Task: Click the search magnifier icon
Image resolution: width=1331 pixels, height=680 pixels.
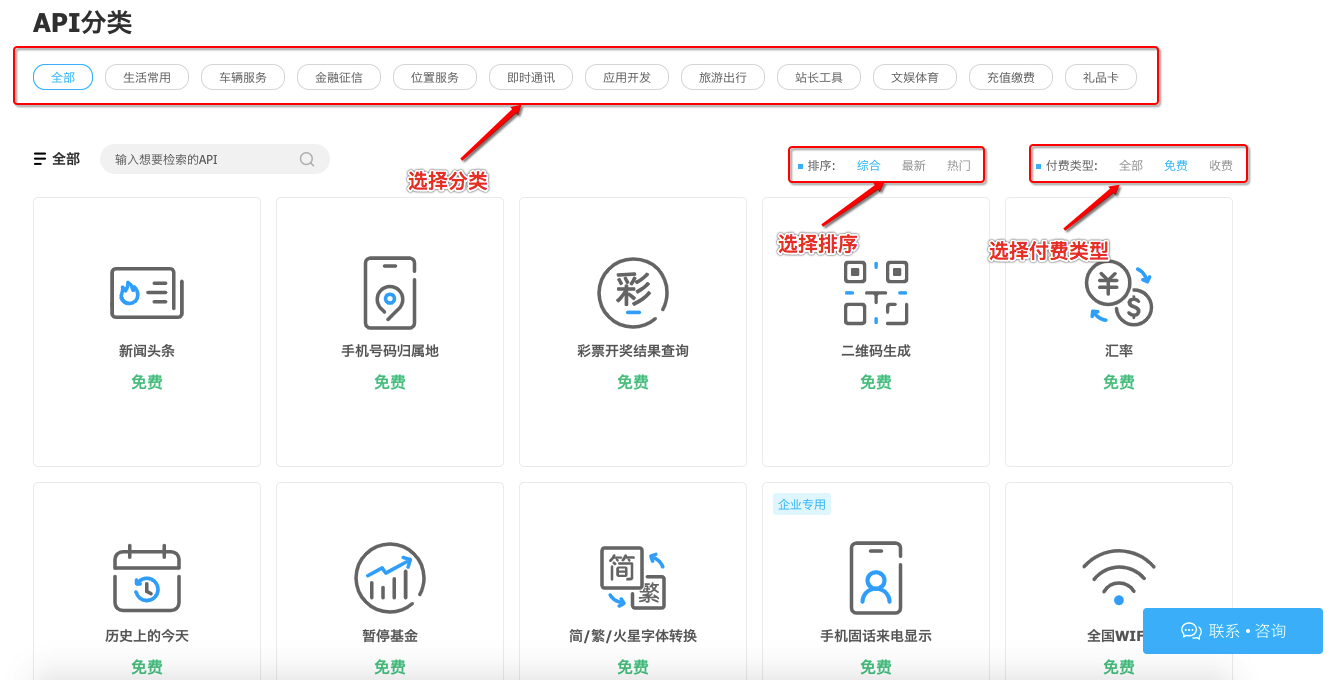Action: (307, 159)
